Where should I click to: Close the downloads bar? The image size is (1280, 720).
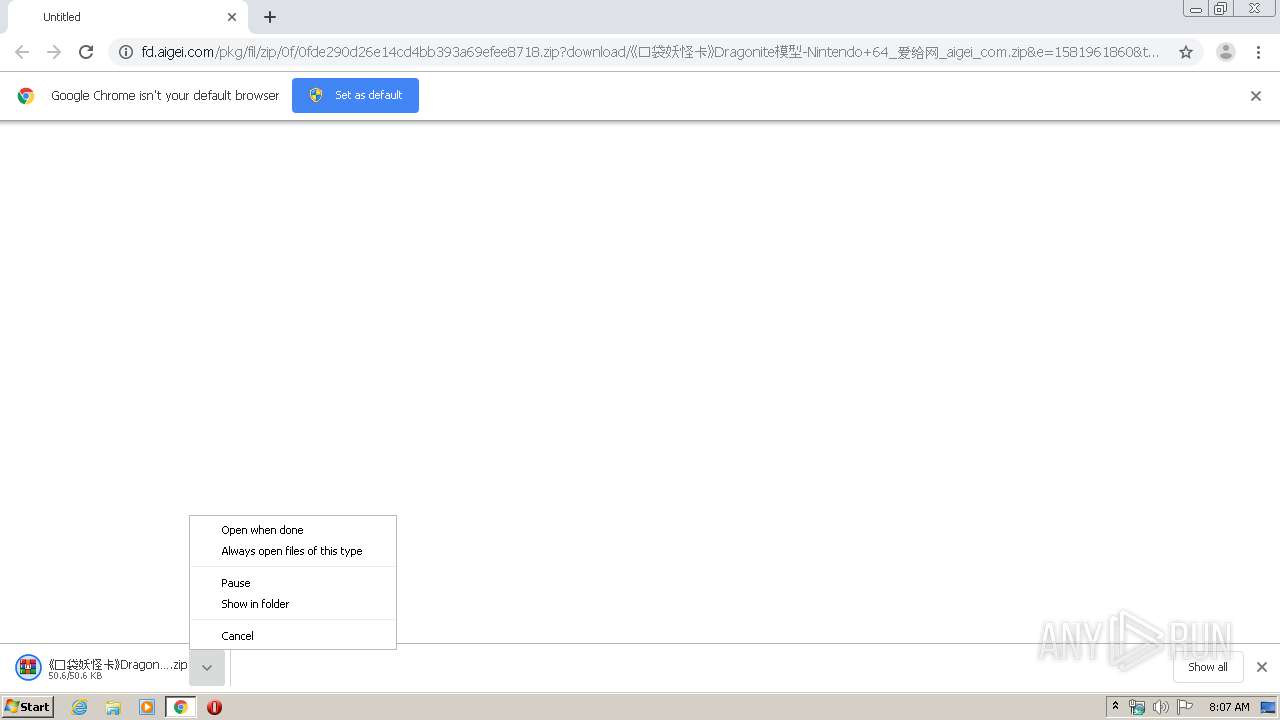1262,667
